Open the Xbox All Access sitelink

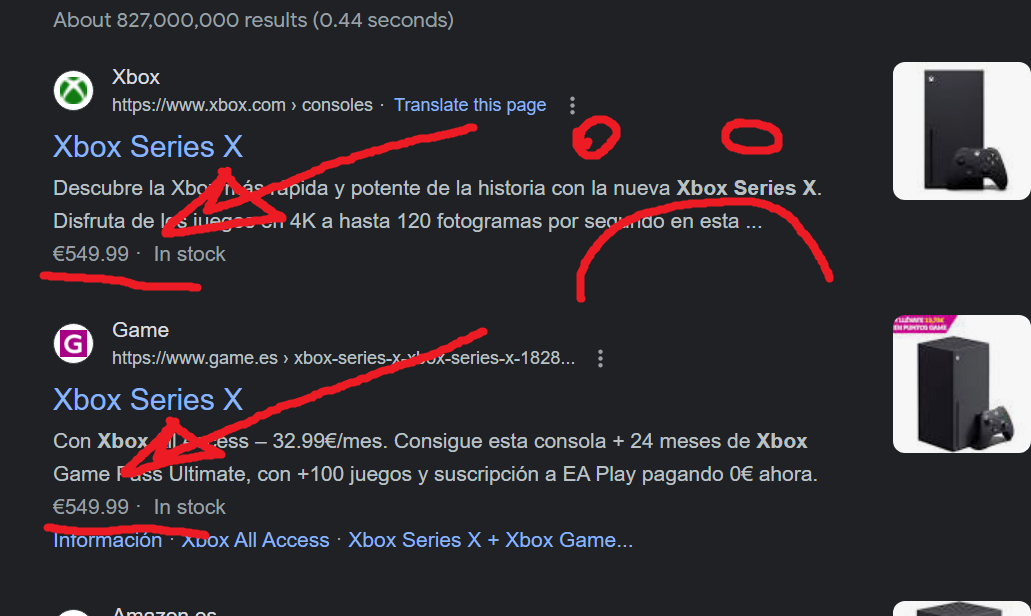coord(255,540)
